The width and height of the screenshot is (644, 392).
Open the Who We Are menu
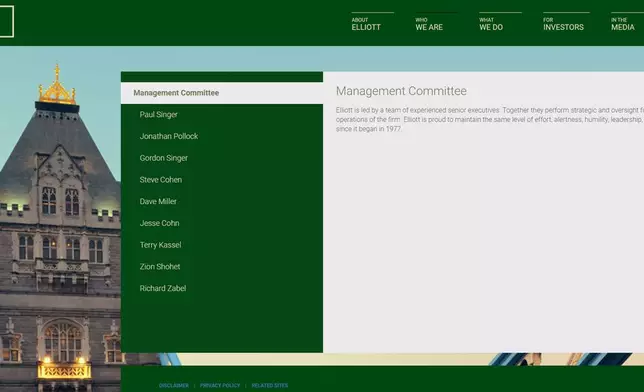(429, 24)
